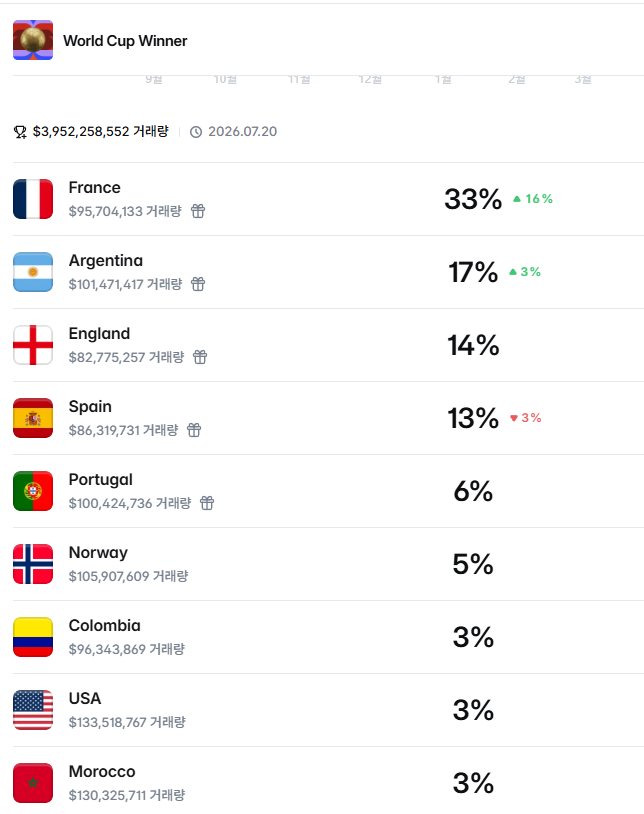Click the World Cup Winner title
Viewport: 644px width, 814px height.
[x=125, y=41]
